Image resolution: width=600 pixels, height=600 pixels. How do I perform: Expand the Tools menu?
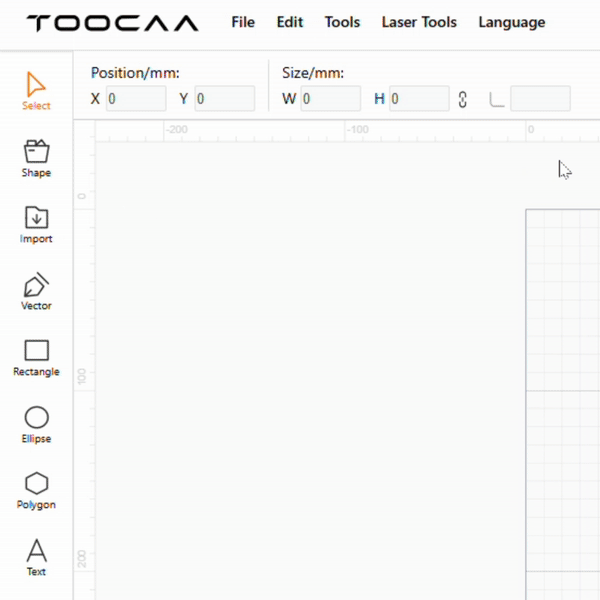[342, 22]
